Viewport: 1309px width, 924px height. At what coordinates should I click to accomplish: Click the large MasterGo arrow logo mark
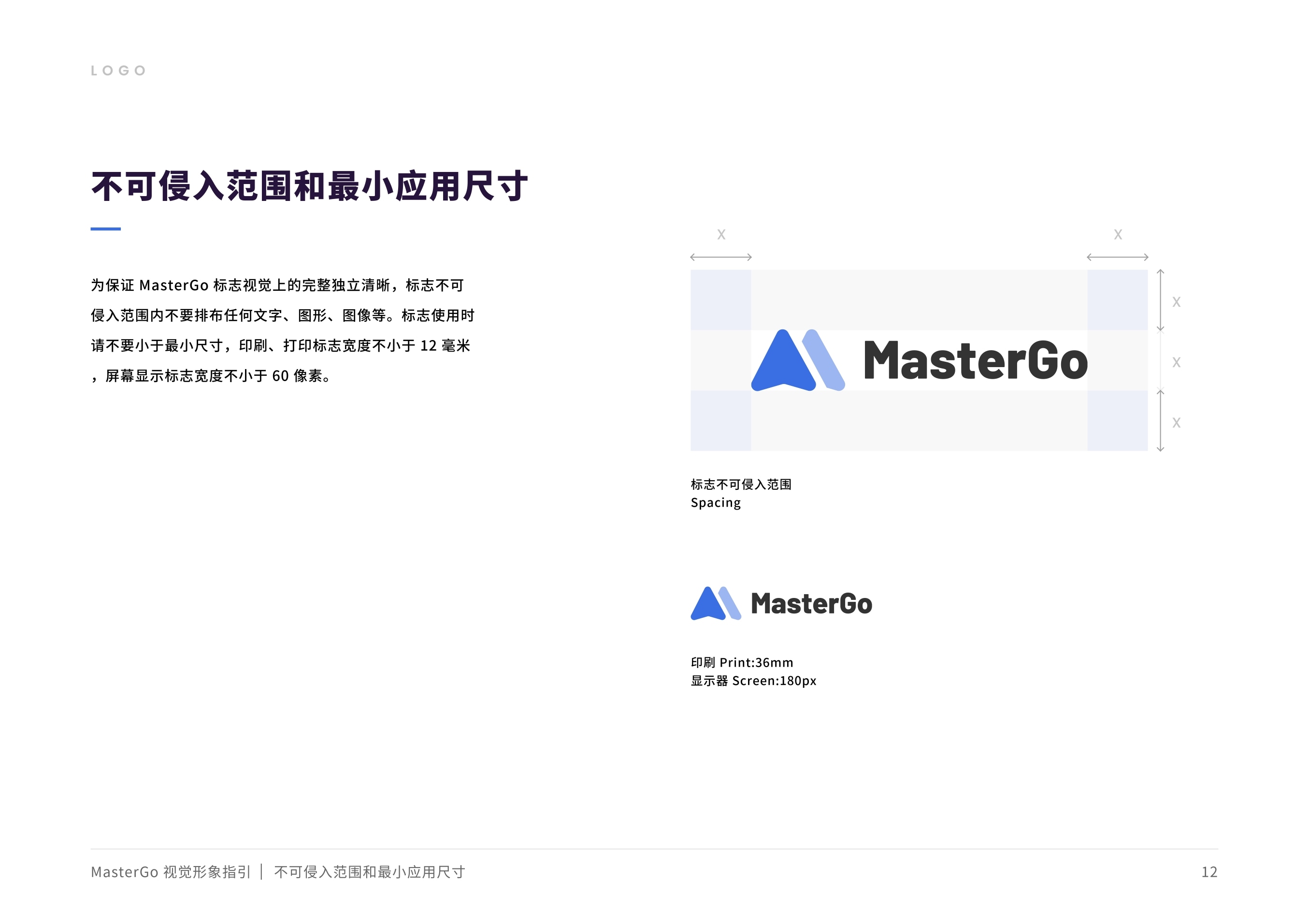tap(798, 360)
